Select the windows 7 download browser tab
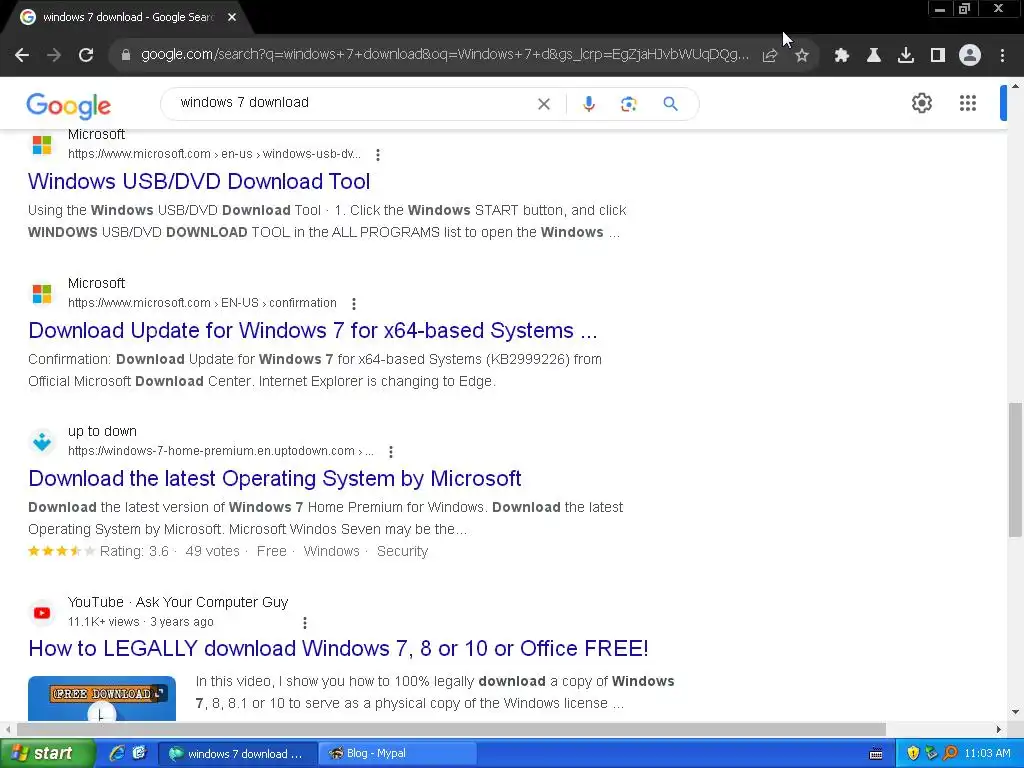The width and height of the screenshot is (1024, 768). point(127,18)
